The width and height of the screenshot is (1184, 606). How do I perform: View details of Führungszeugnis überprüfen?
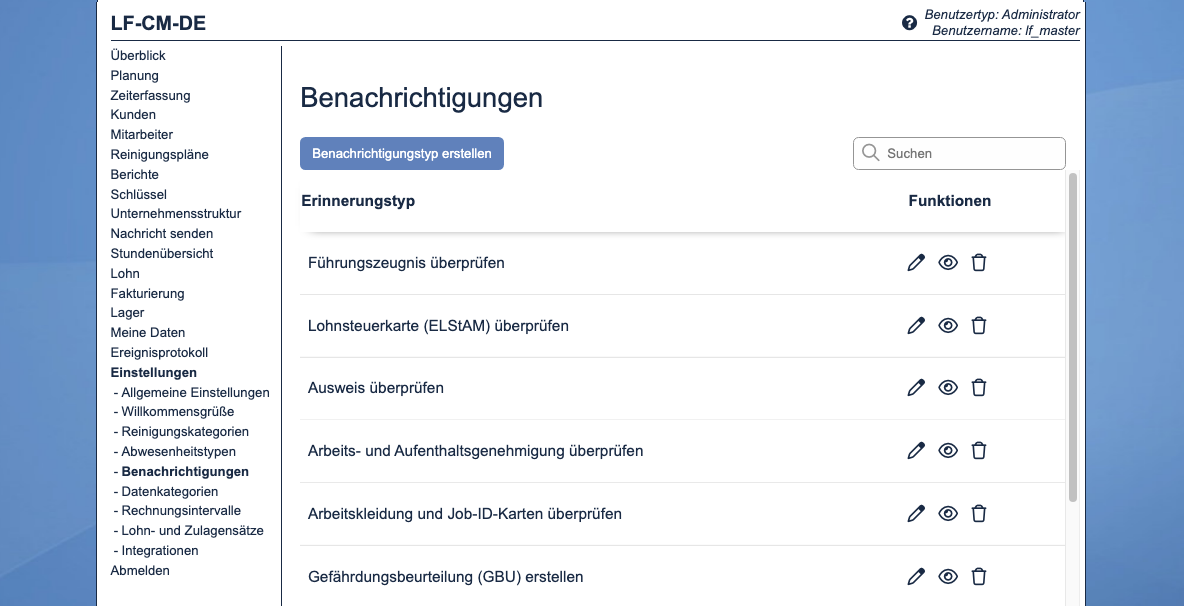tap(947, 262)
